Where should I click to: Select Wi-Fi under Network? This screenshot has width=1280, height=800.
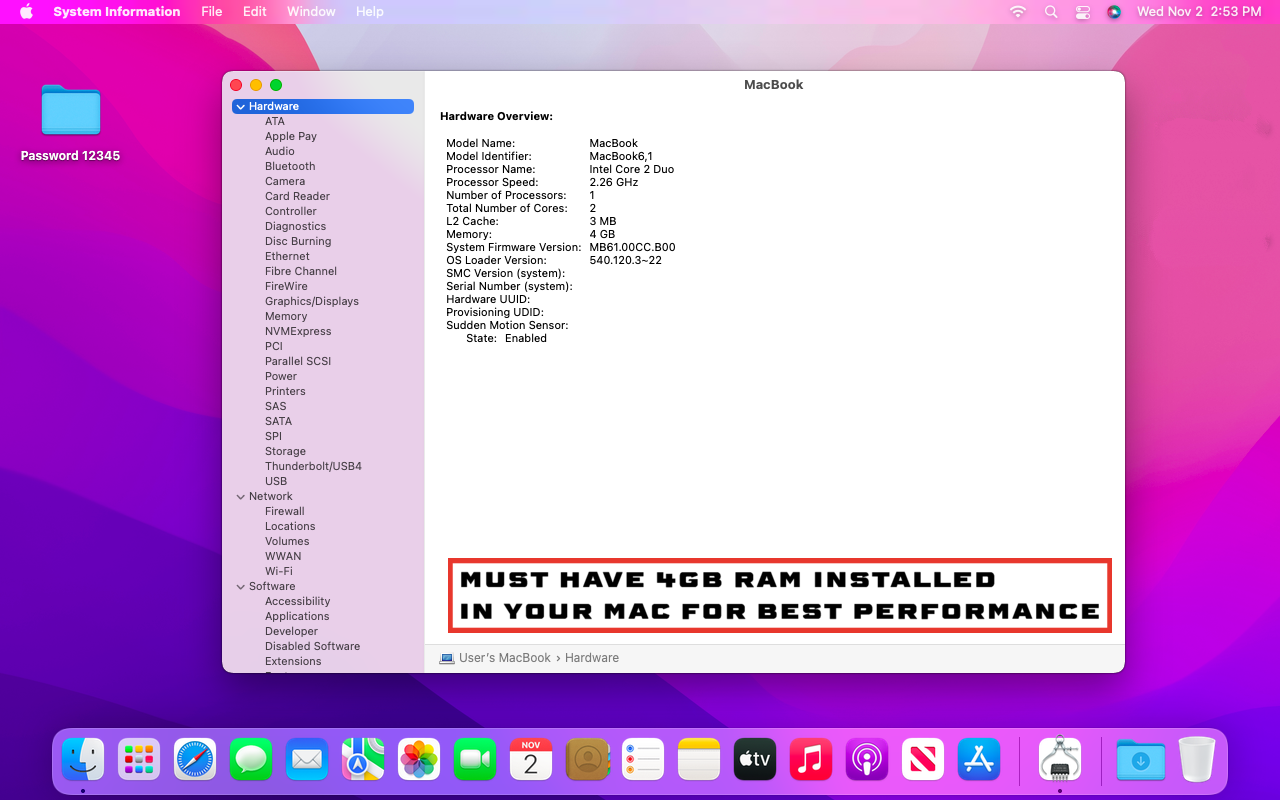click(279, 571)
